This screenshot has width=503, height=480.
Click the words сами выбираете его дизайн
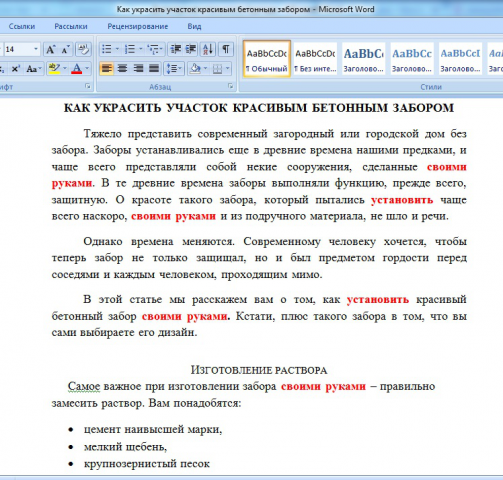click(124, 332)
